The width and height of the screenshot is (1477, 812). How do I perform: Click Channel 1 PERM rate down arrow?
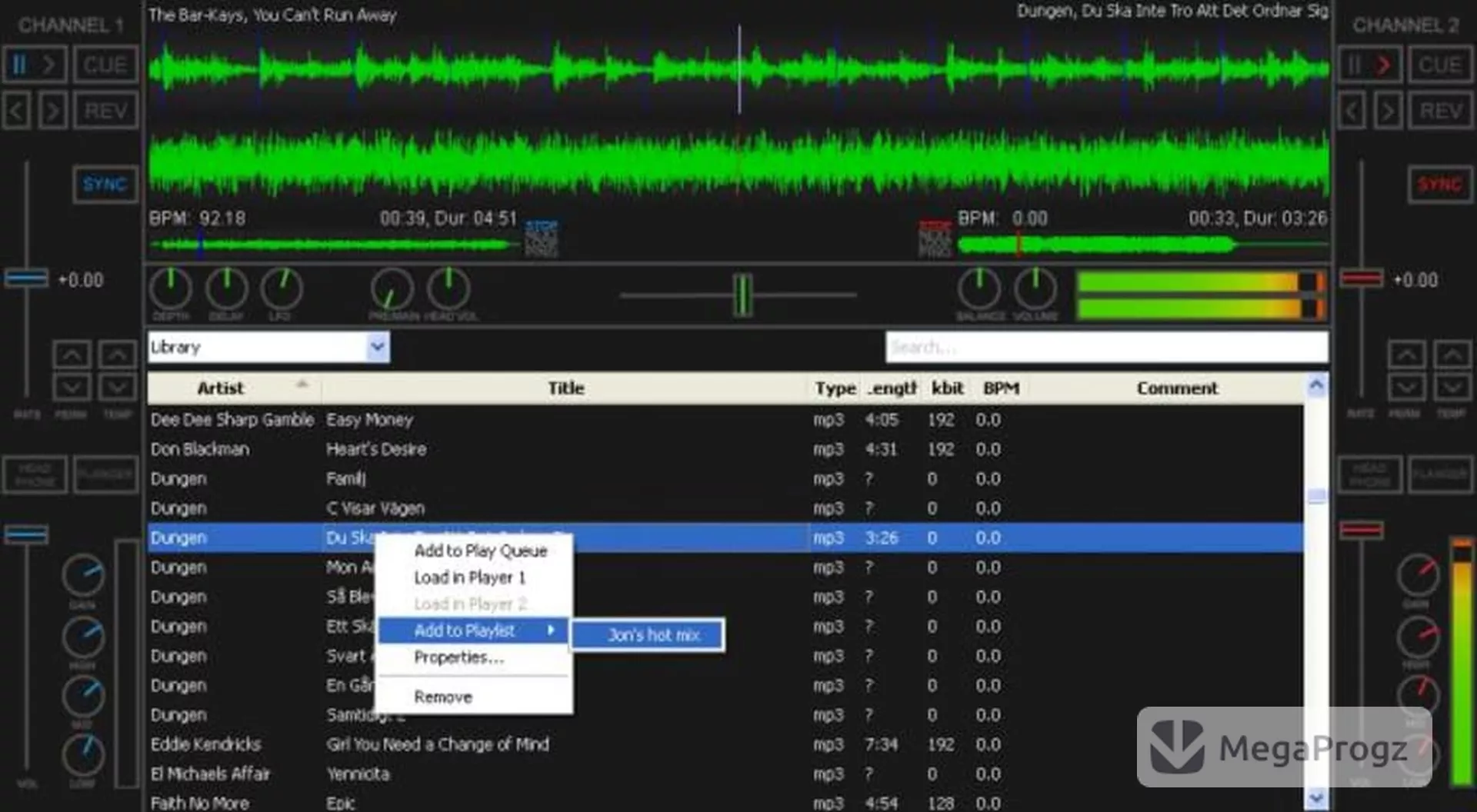(x=72, y=386)
